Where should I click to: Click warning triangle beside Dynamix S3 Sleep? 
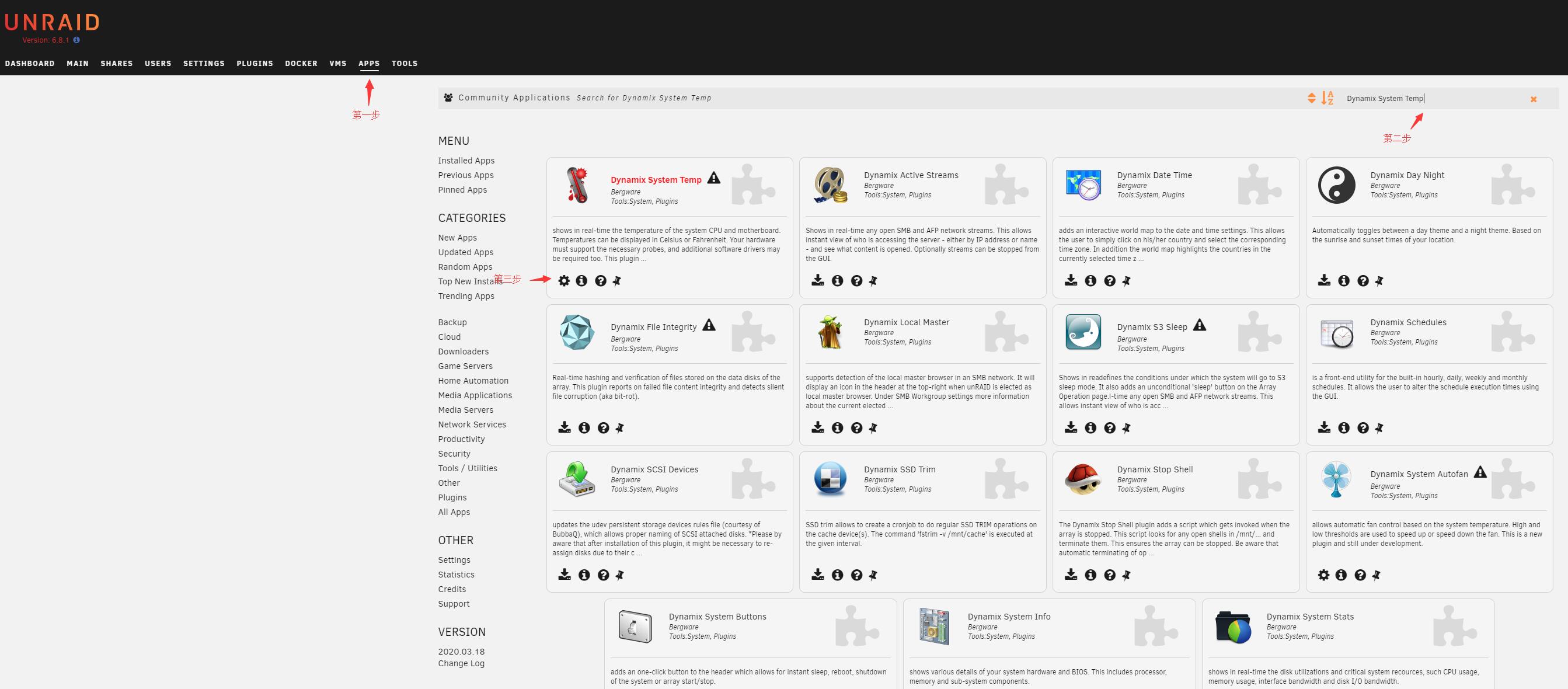pos(1199,325)
